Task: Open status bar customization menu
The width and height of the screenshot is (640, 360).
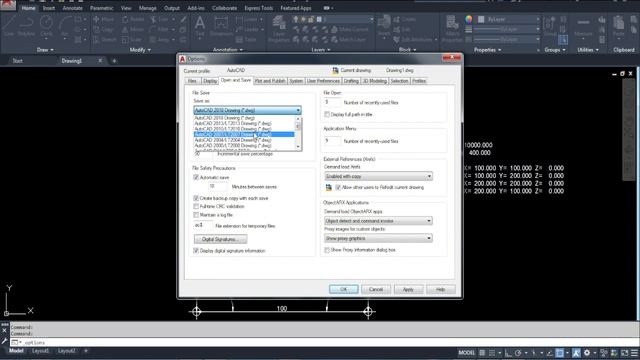Action: click(x=634, y=353)
